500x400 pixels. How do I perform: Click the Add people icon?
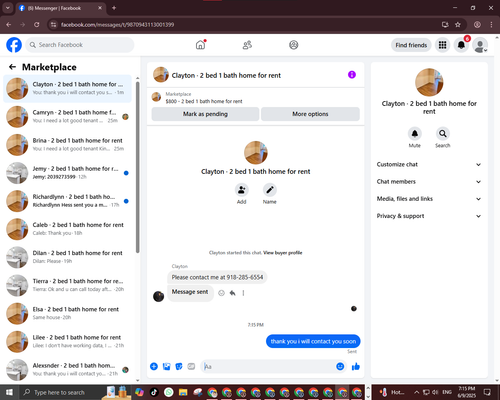241,190
